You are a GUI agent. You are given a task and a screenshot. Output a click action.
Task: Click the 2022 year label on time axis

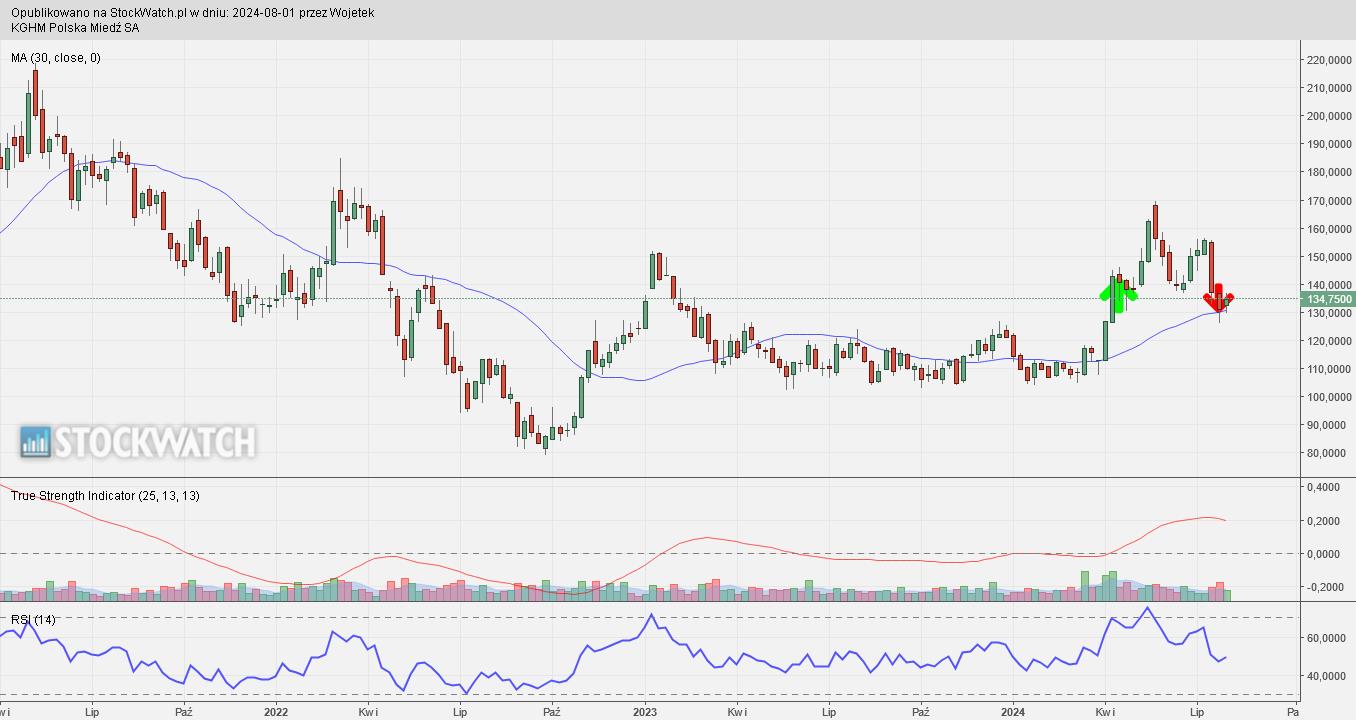(x=276, y=713)
